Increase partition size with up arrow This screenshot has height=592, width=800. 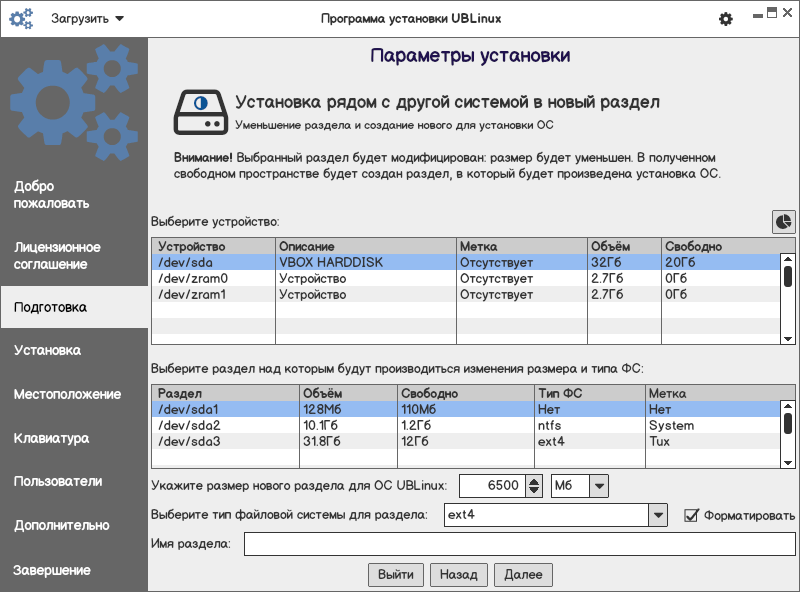534,480
